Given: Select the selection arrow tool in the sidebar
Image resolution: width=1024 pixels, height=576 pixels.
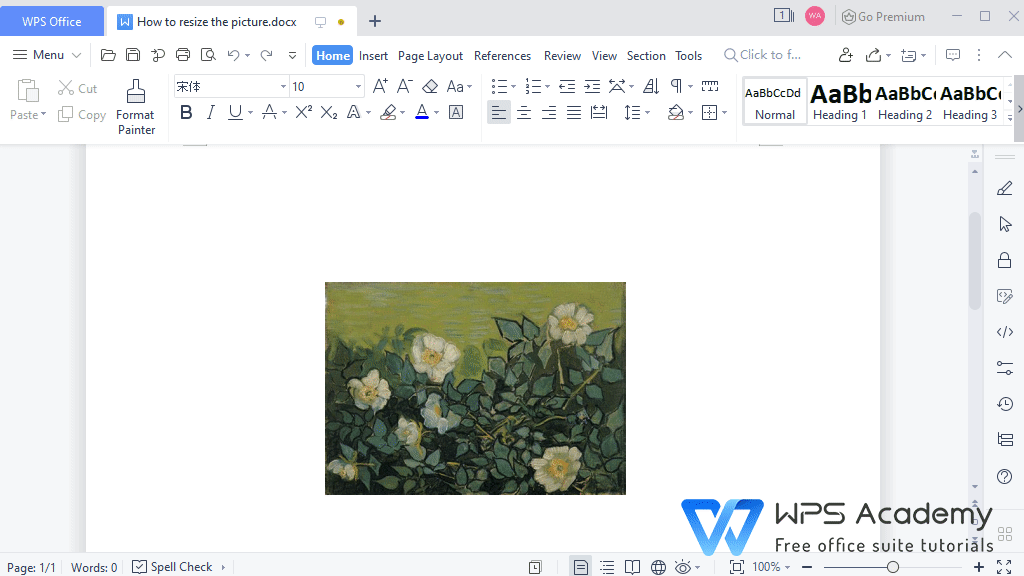Looking at the screenshot, I should tap(1005, 224).
